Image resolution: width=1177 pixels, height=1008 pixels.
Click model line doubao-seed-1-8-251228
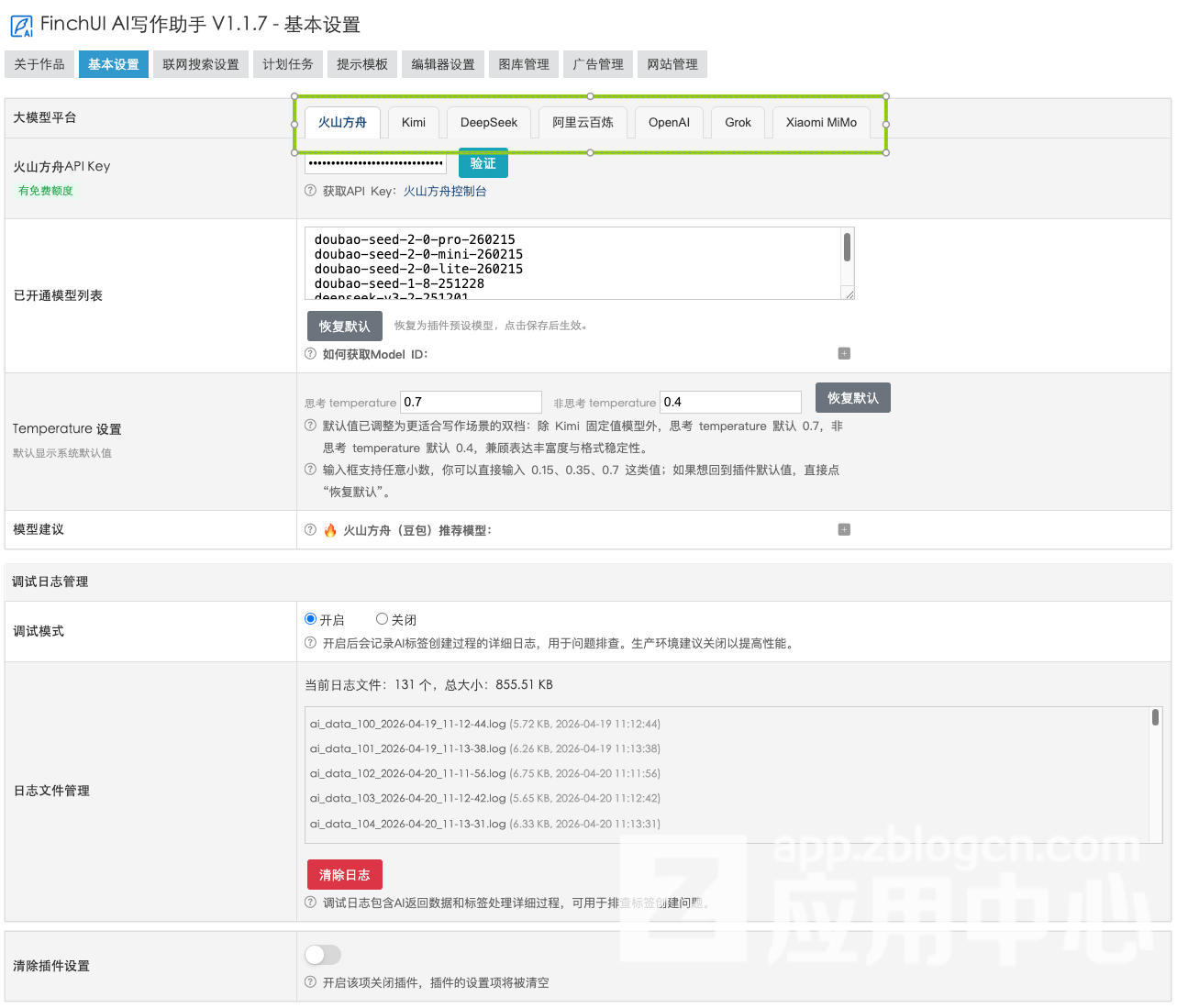399,283
